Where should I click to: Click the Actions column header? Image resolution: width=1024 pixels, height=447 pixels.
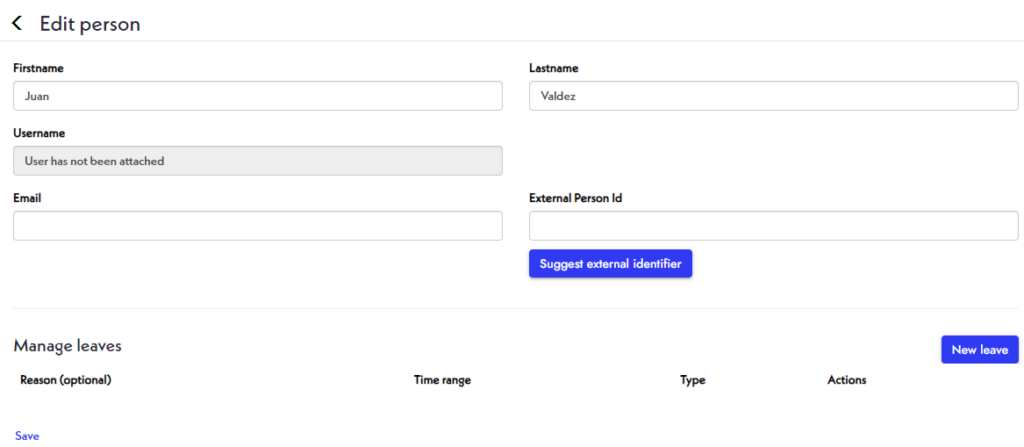click(x=846, y=380)
